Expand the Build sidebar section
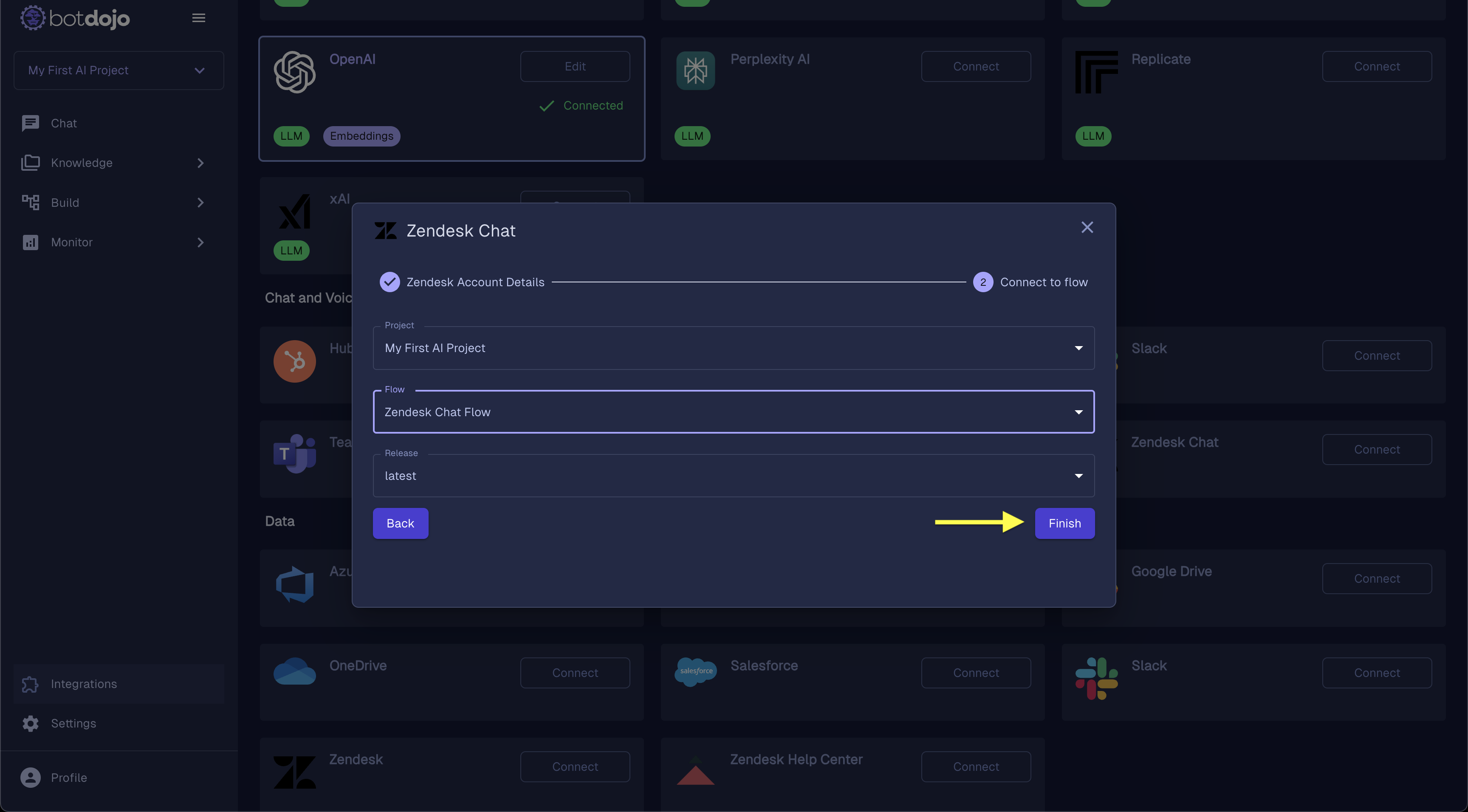Image resolution: width=1468 pixels, height=812 pixels. click(x=119, y=202)
